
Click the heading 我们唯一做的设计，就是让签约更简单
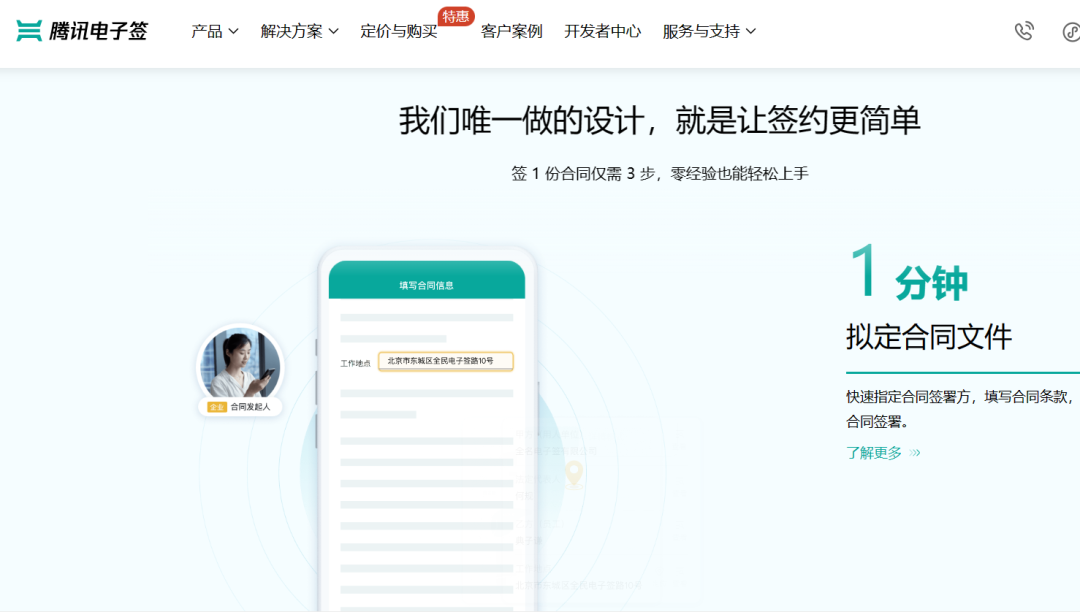click(x=660, y=120)
